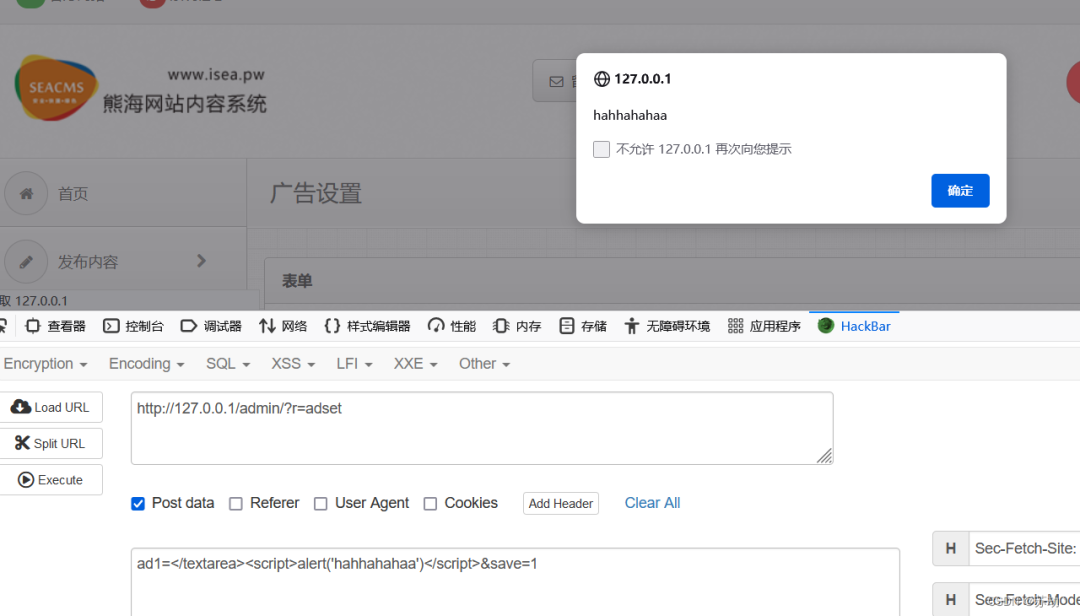Click the www.isea.pw text in header
Viewport: 1080px width, 616px height.
point(216,74)
